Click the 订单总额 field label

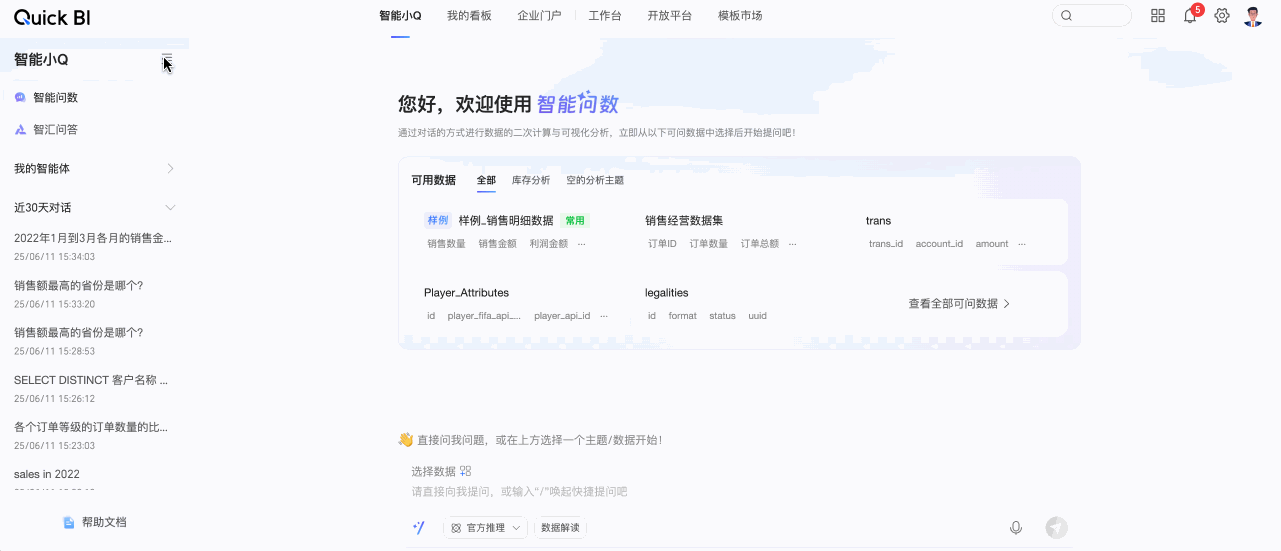[x=759, y=244]
